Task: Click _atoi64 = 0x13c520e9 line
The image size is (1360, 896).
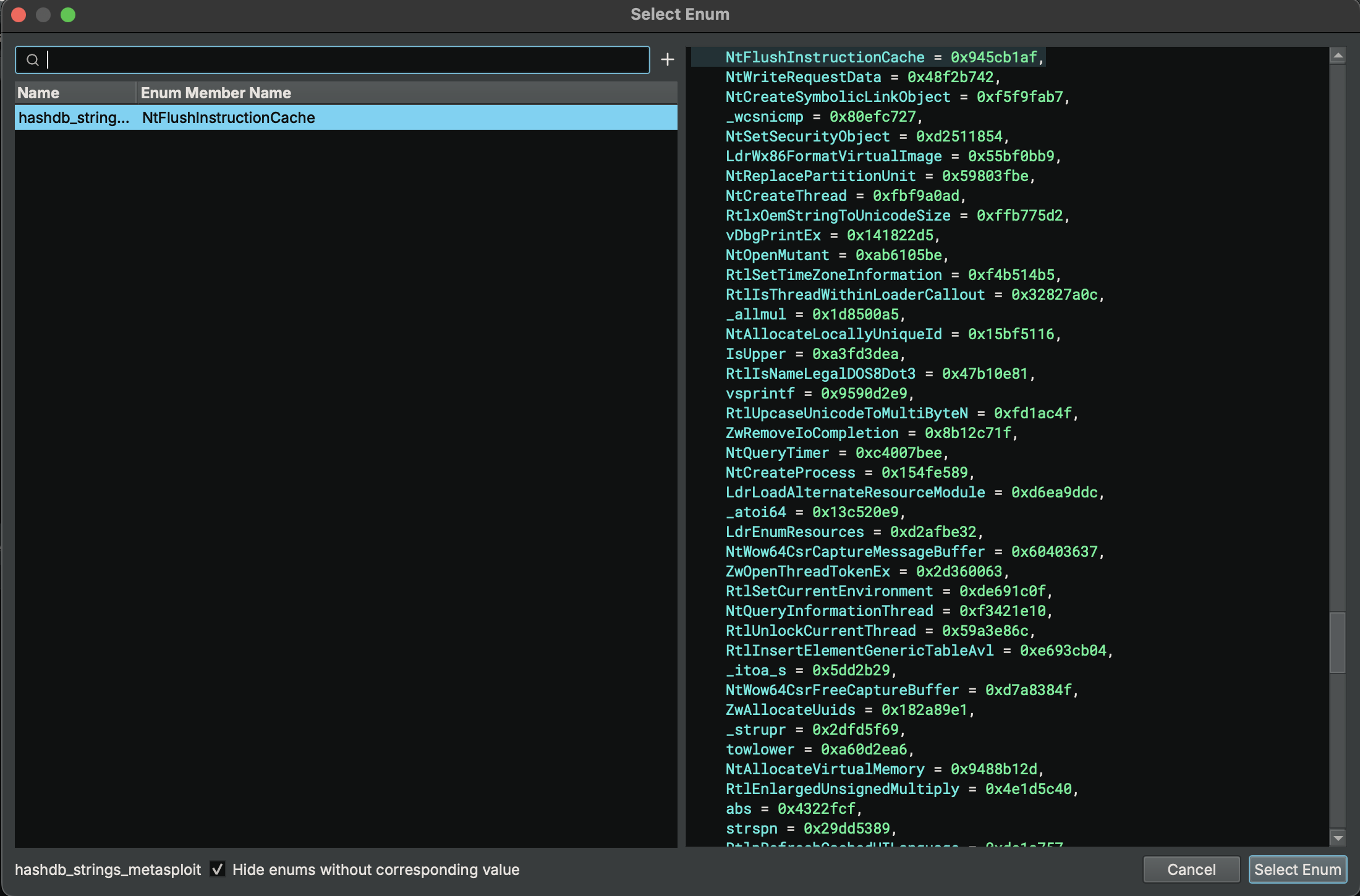Action: (815, 512)
